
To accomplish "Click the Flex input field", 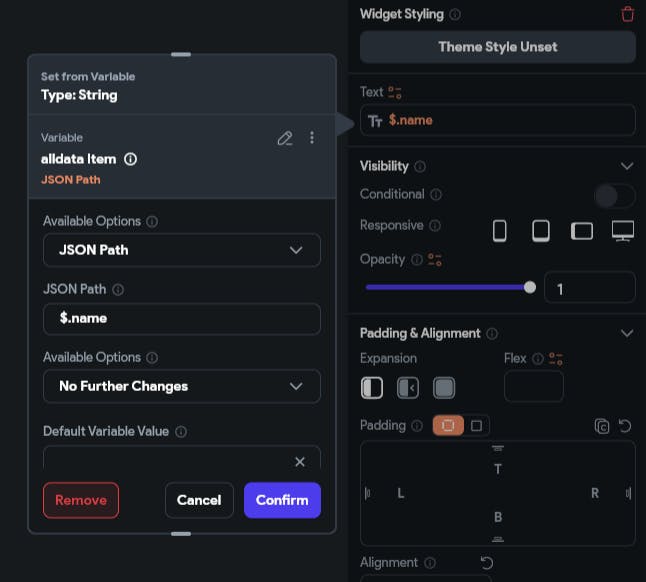I will pos(534,386).
